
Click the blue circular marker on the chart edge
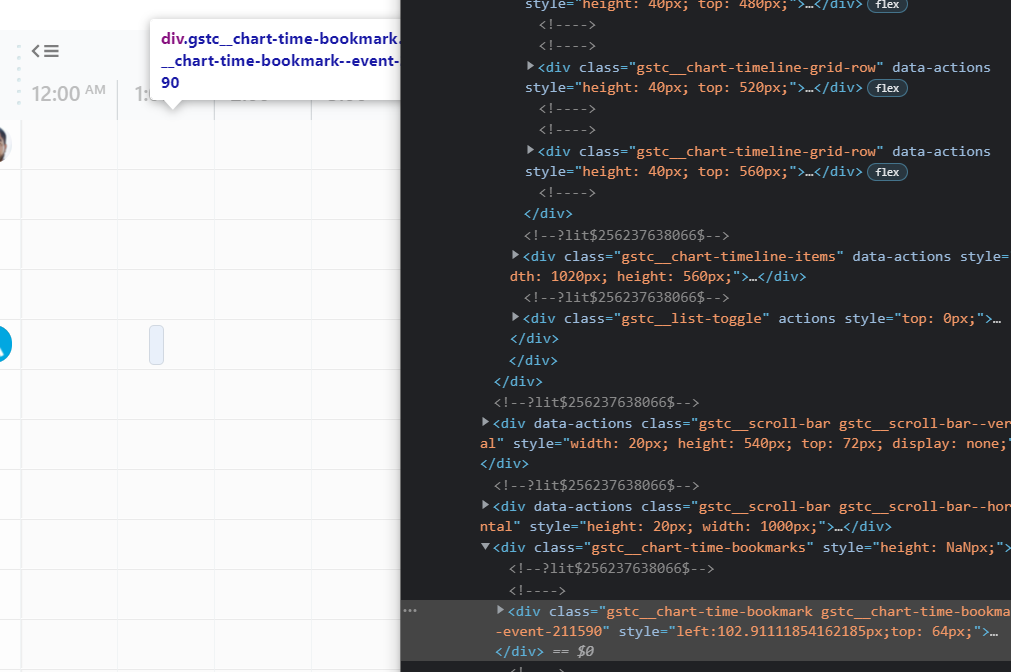point(6,343)
